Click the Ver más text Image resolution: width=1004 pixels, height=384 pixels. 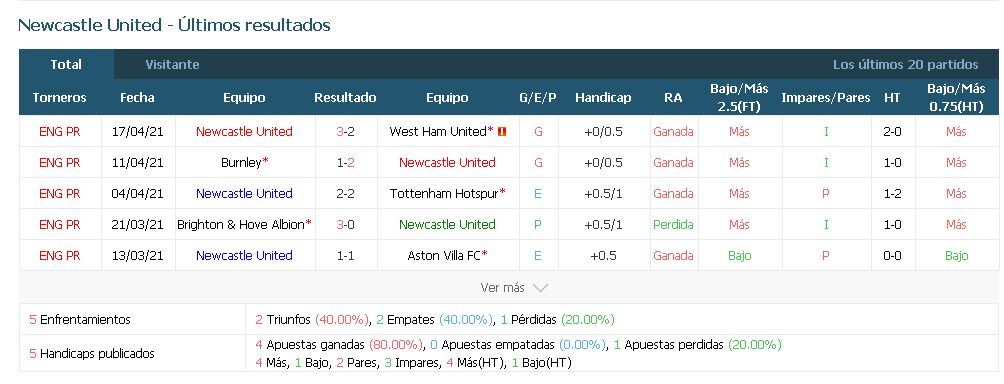(502, 288)
